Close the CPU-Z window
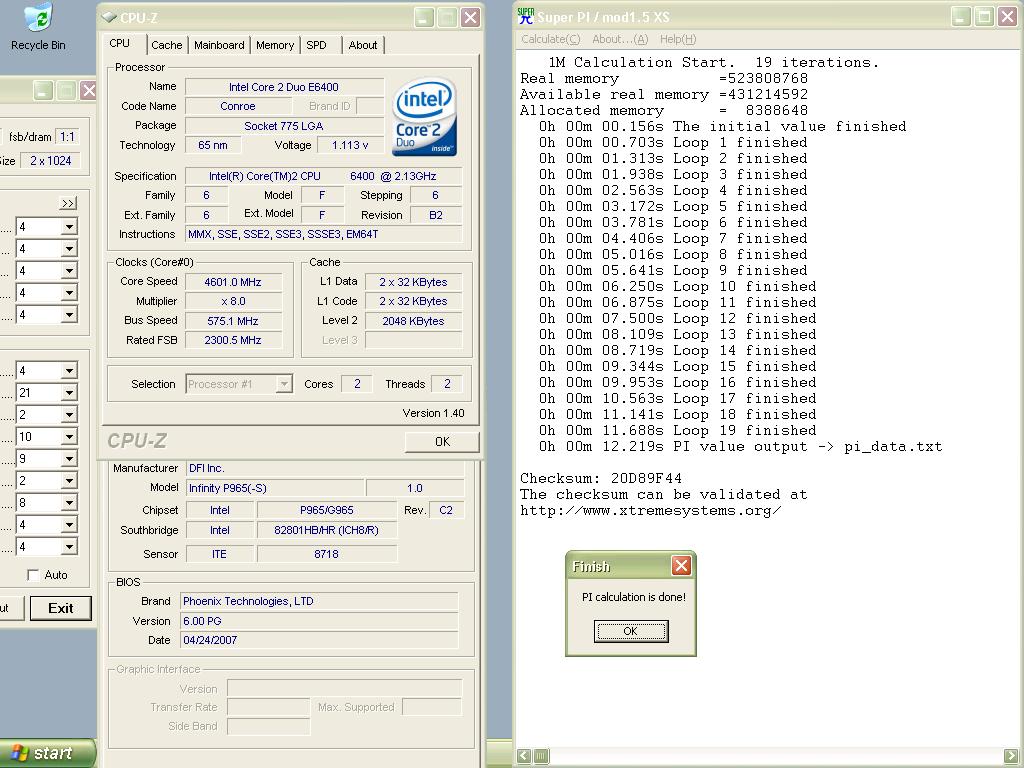1024x768 pixels. click(470, 18)
